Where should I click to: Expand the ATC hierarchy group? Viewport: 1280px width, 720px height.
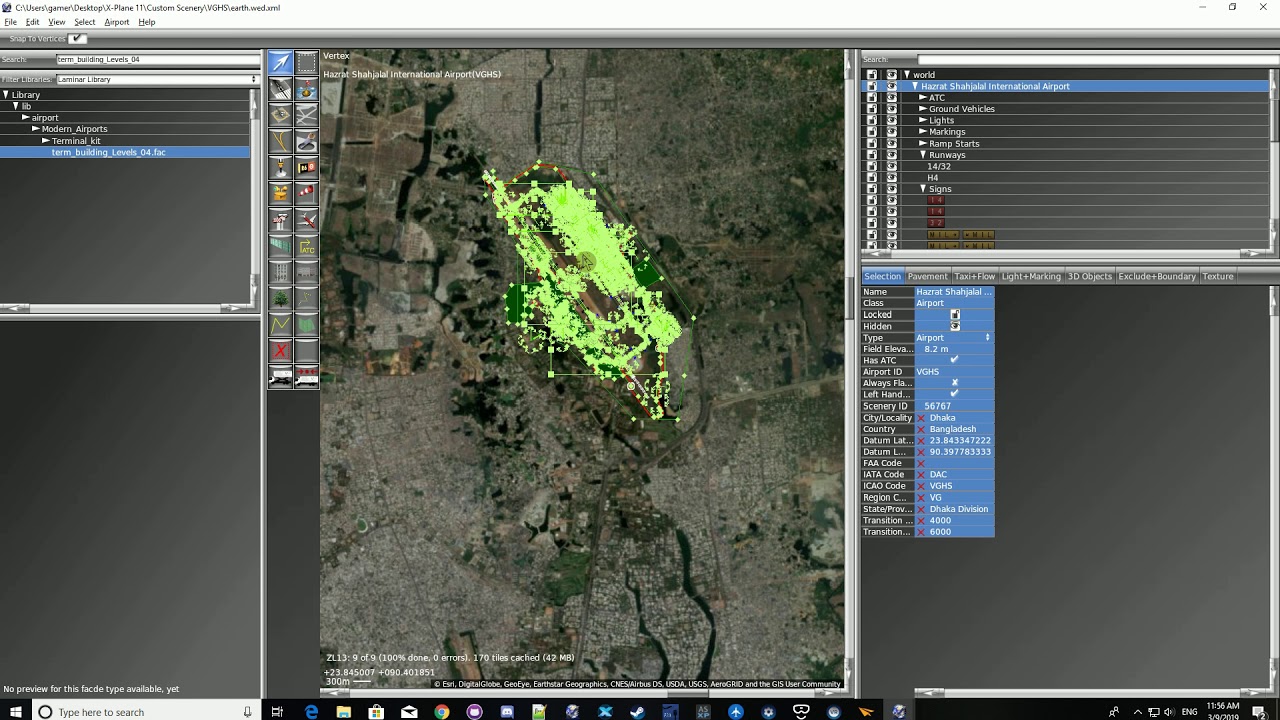(923, 98)
